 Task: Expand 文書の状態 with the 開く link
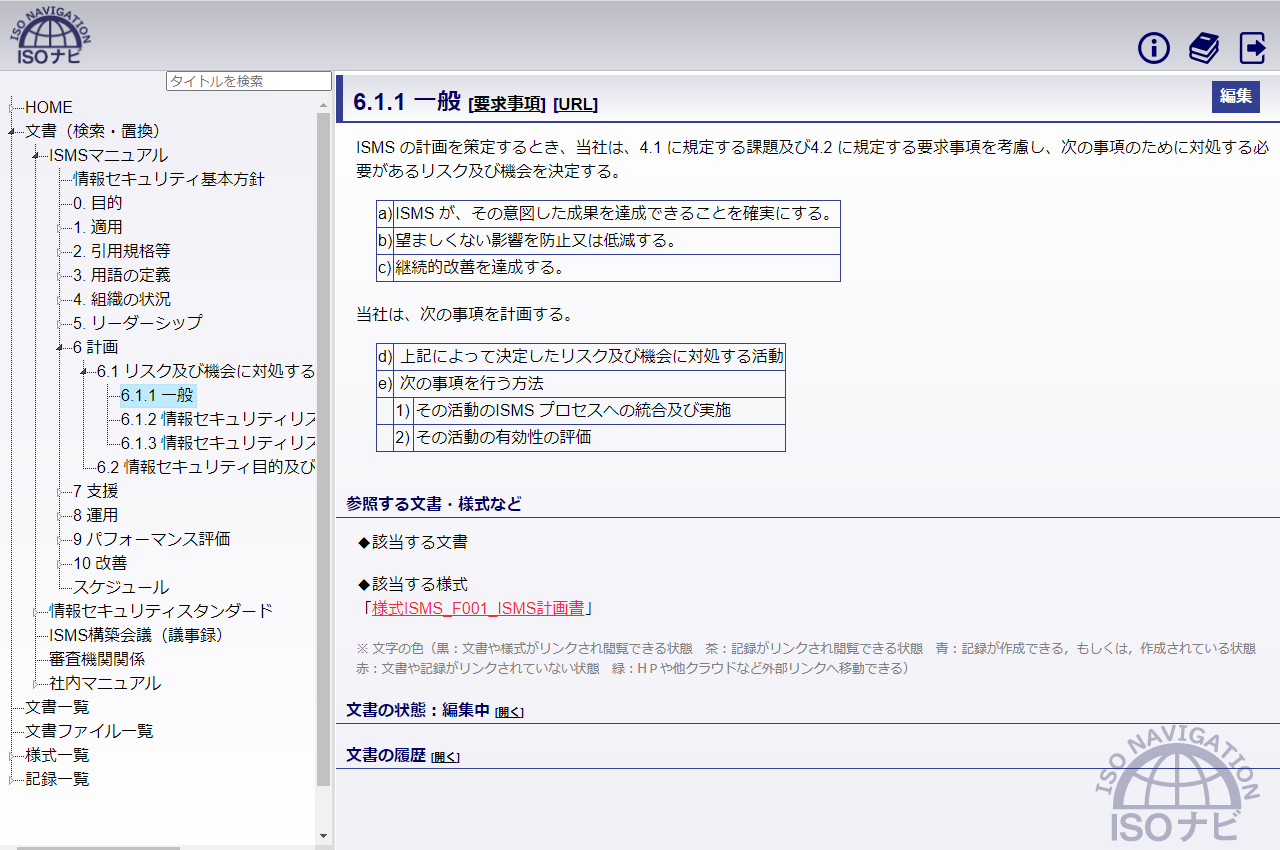click(509, 712)
